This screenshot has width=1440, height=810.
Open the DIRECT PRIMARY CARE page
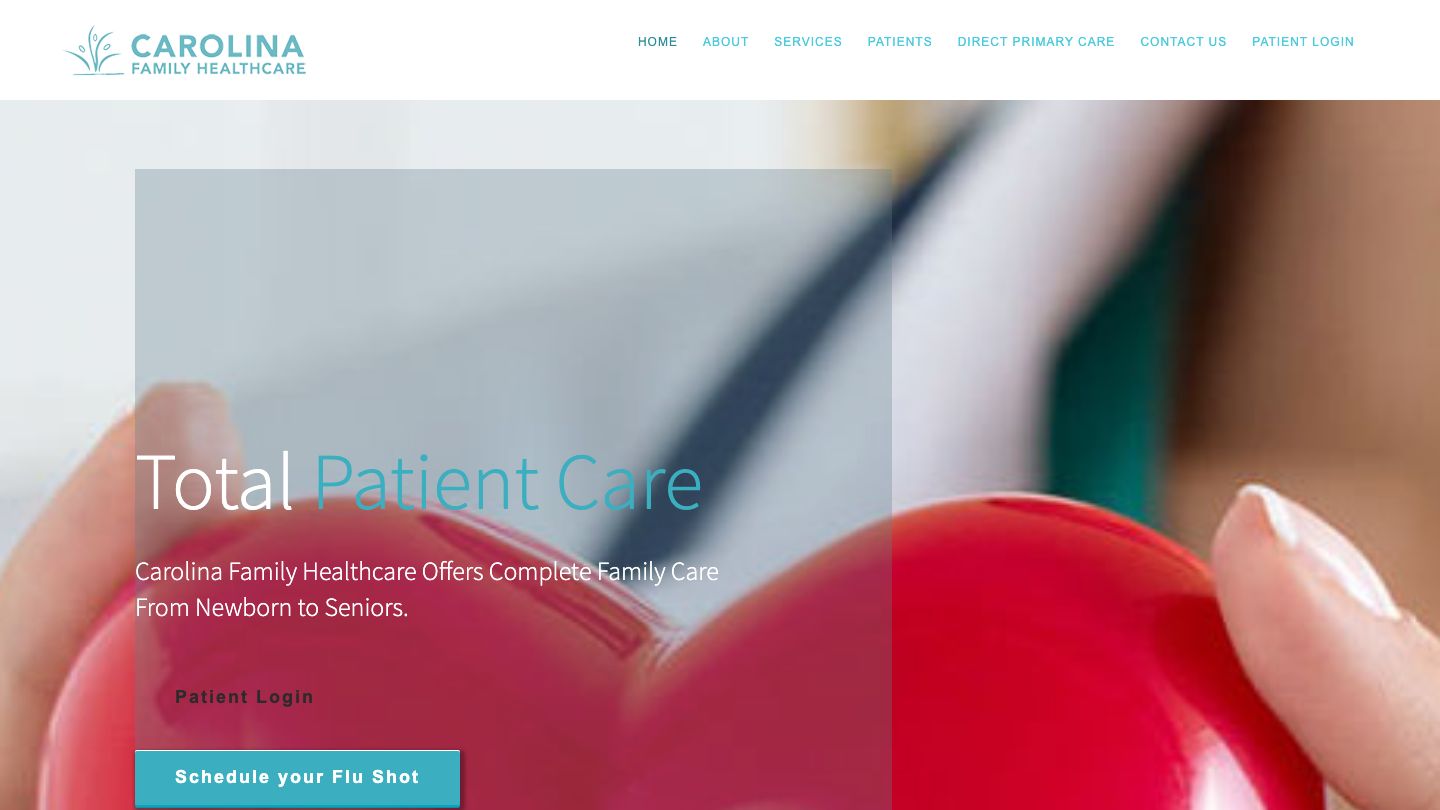point(1036,42)
